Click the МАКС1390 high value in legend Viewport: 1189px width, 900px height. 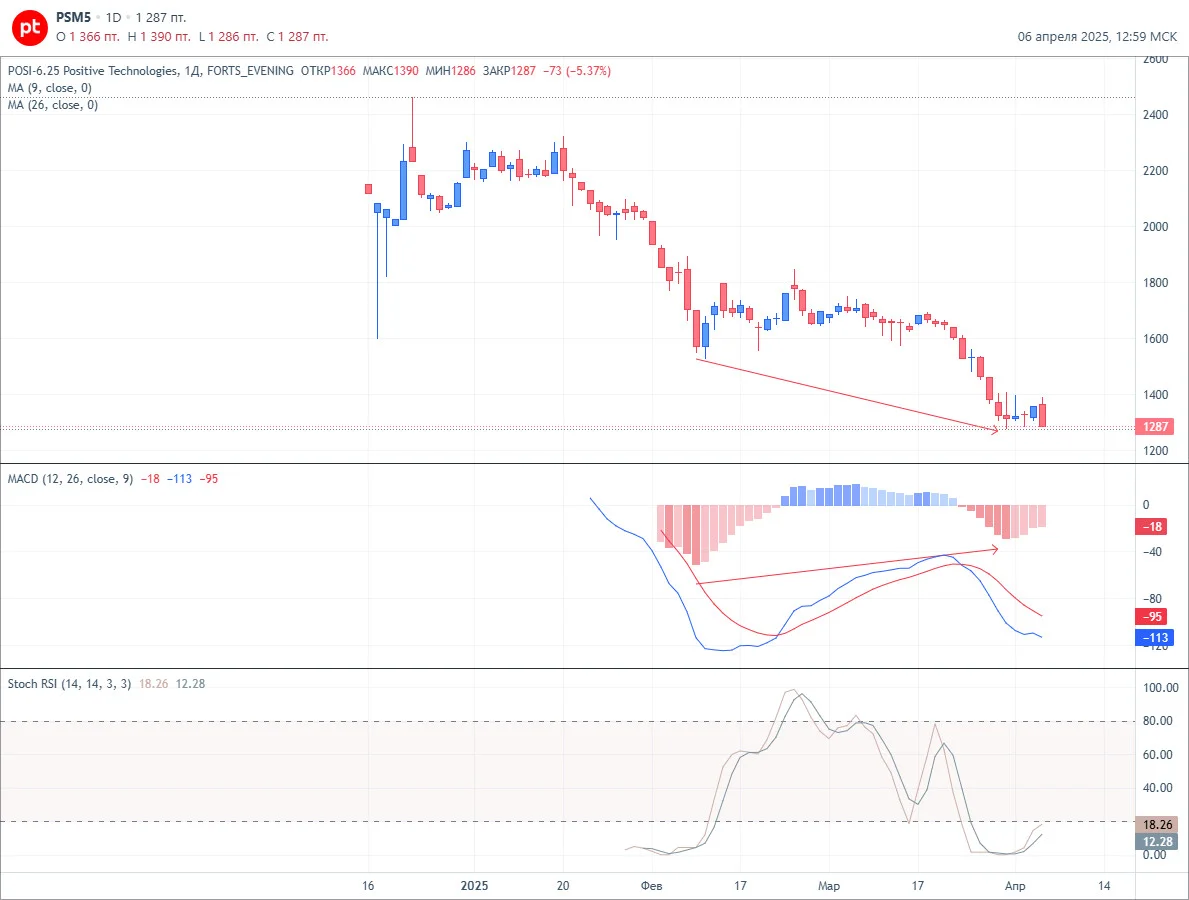click(x=391, y=71)
